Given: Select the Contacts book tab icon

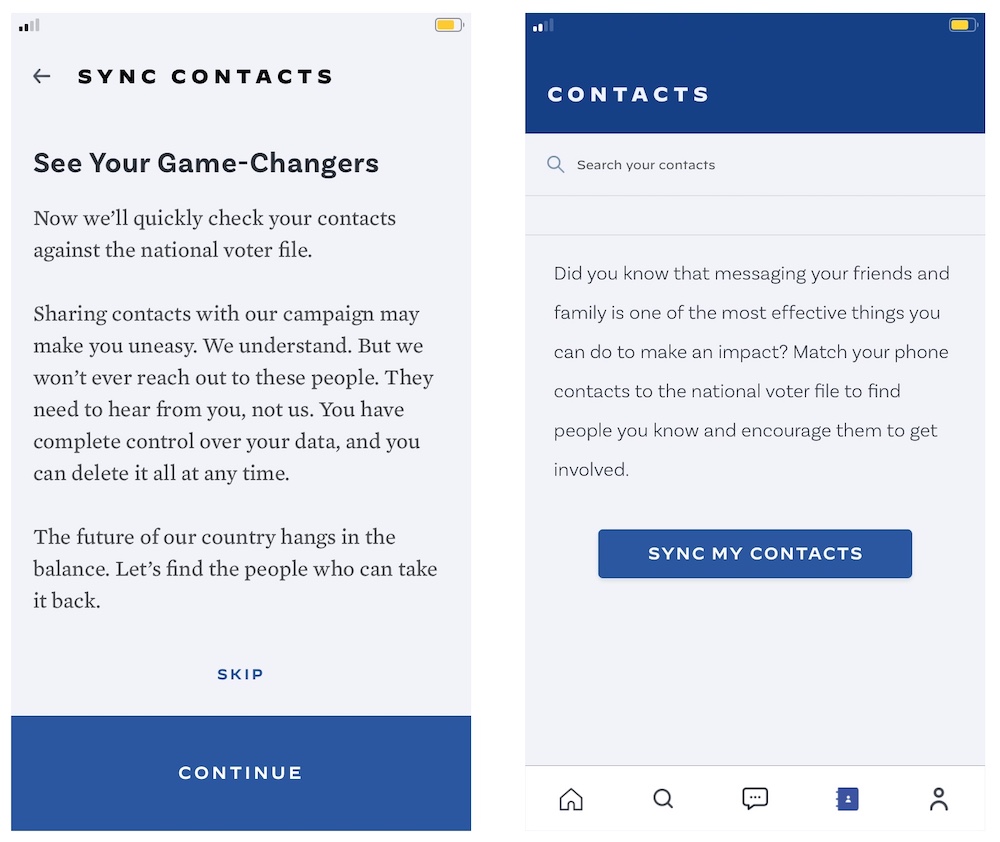Looking at the screenshot, I should [847, 799].
